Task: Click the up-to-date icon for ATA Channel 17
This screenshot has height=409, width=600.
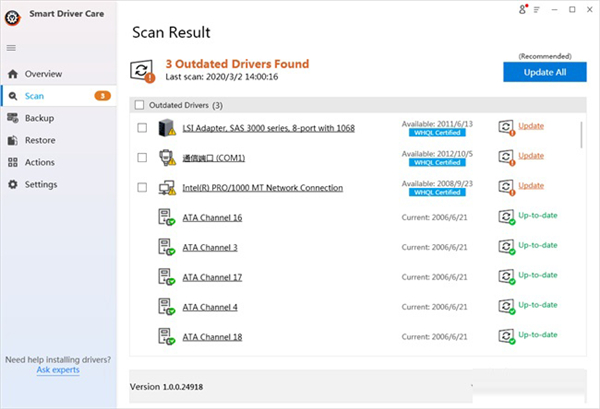Action: pos(507,277)
